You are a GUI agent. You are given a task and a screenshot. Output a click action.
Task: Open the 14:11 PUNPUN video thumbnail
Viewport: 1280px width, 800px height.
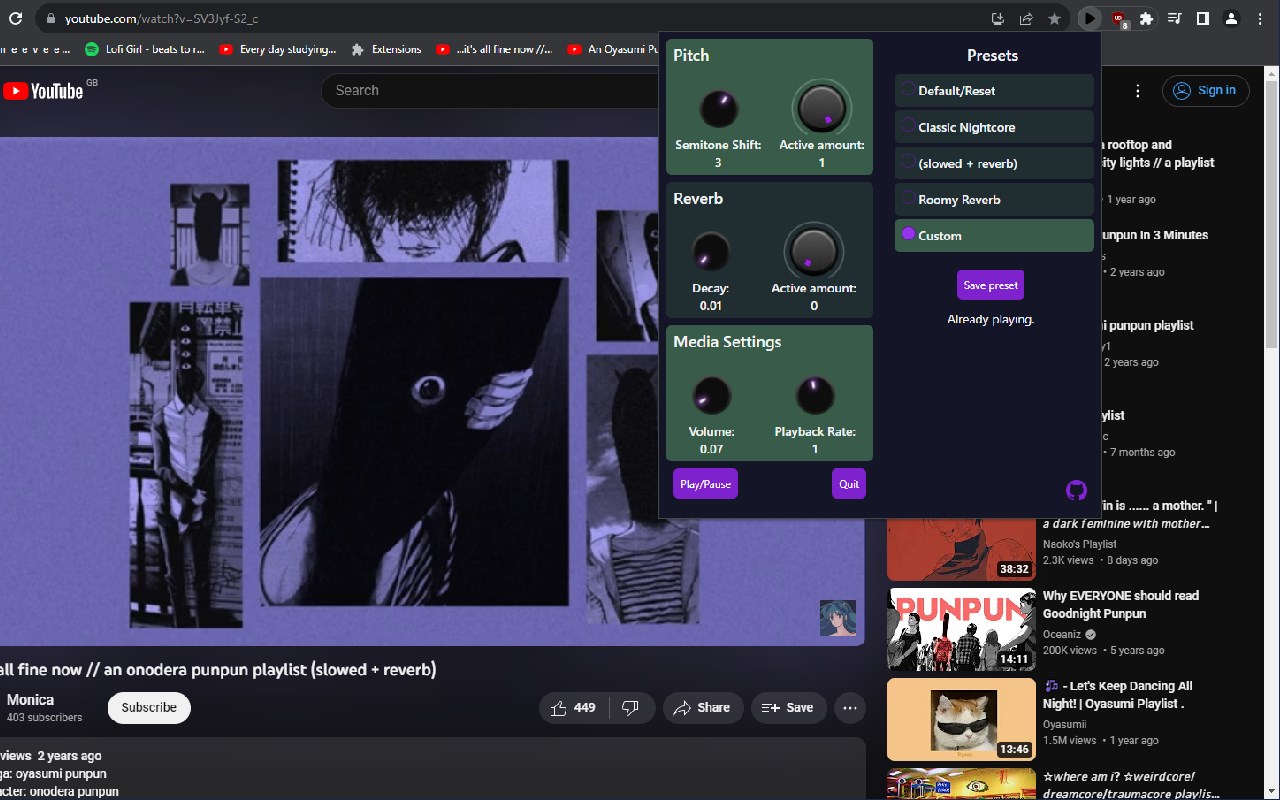961,629
